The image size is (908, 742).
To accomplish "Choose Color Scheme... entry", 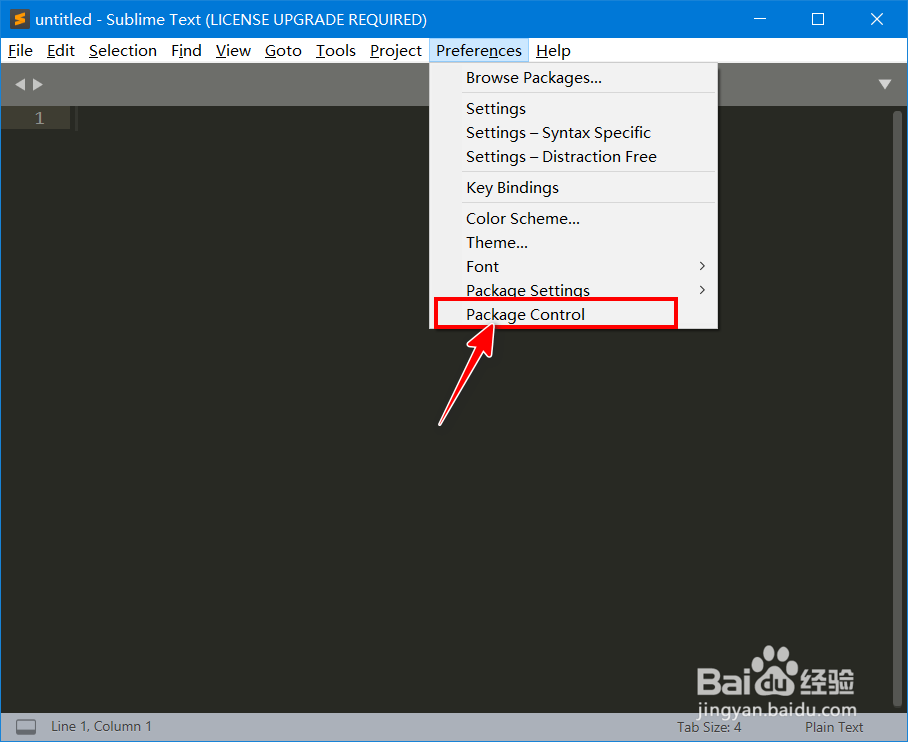I will pyautogui.click(x=573, y=219).
